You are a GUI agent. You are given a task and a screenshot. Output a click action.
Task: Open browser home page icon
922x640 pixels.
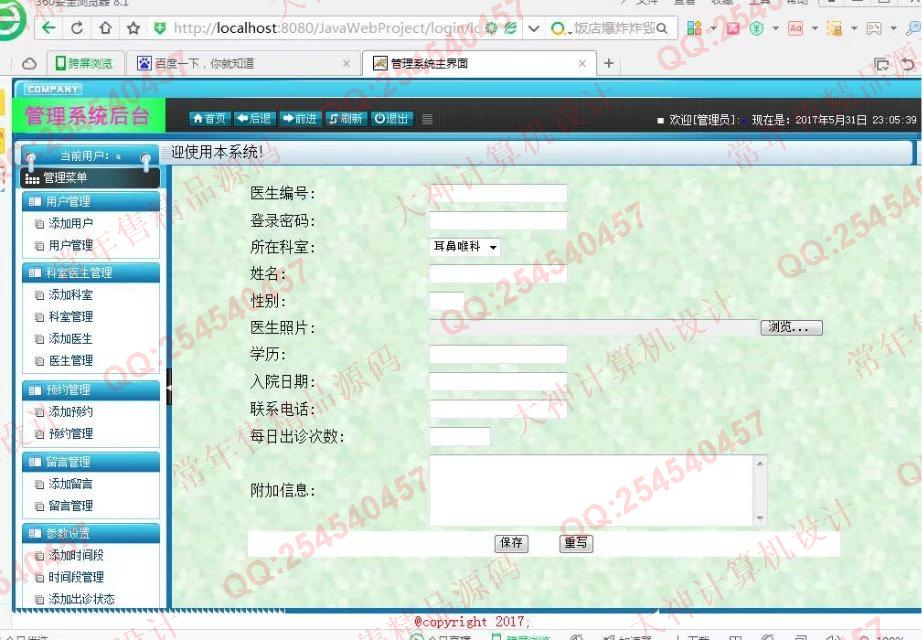click(x=105, y=28)
